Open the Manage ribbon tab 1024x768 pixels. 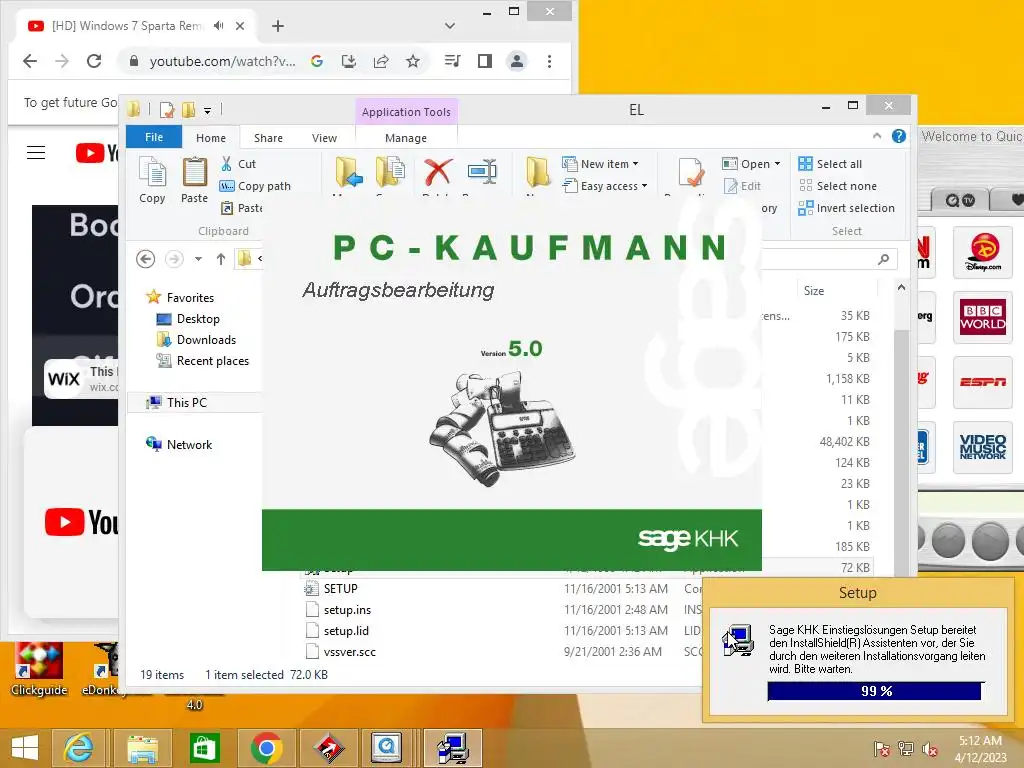pyautogui.click(x=406, y=138)
